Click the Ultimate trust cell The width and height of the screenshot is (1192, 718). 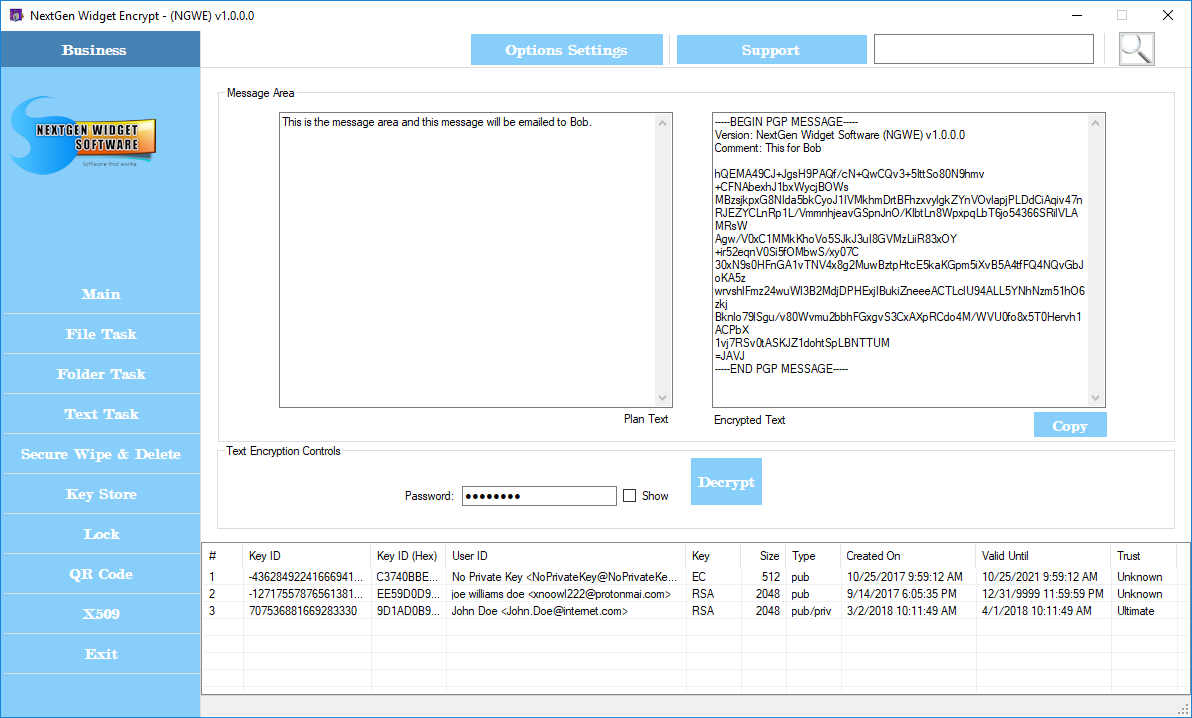click(x=1135, y=611)
